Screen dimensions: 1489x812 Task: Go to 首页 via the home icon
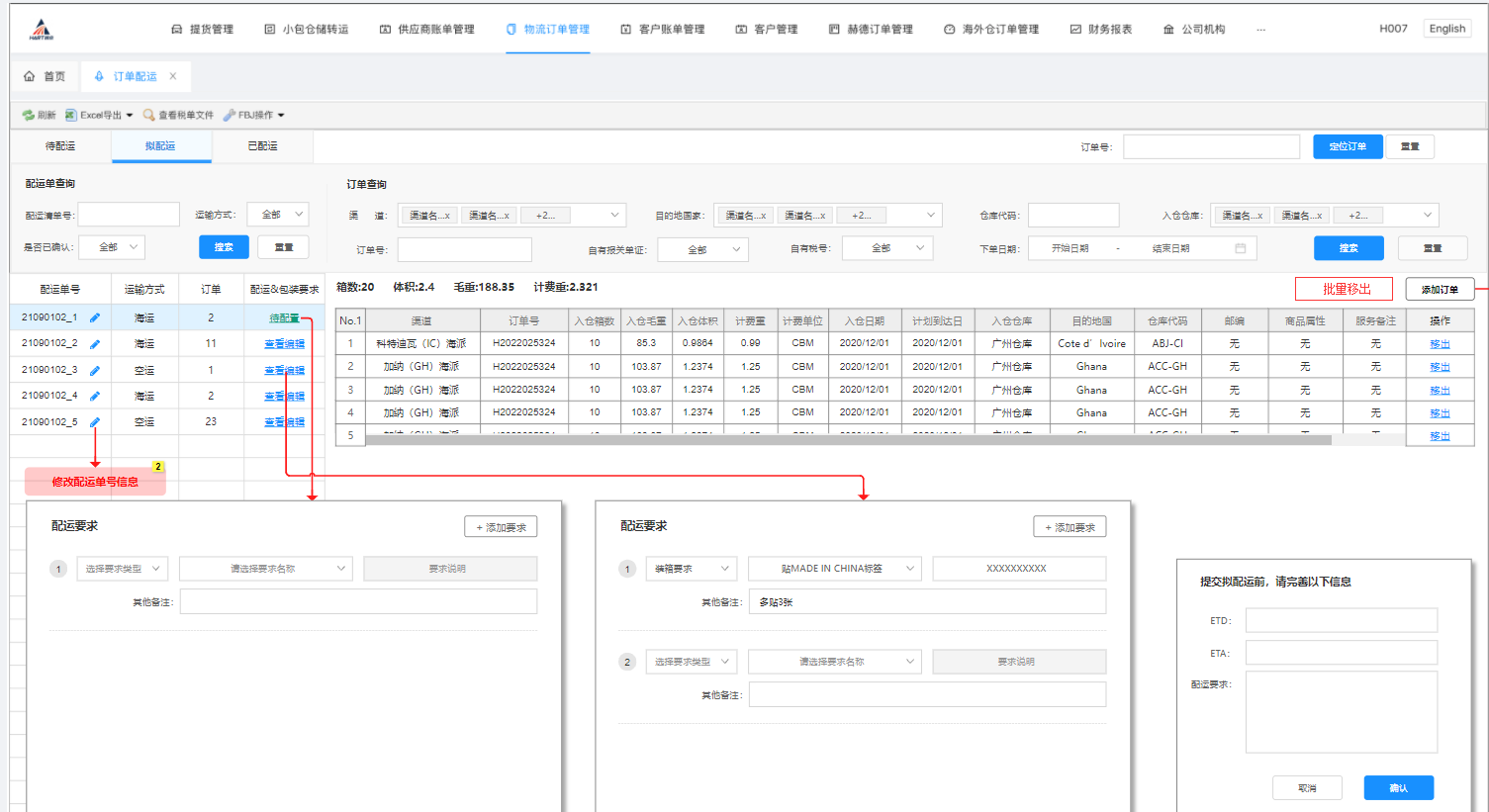[x=30, y=76]
